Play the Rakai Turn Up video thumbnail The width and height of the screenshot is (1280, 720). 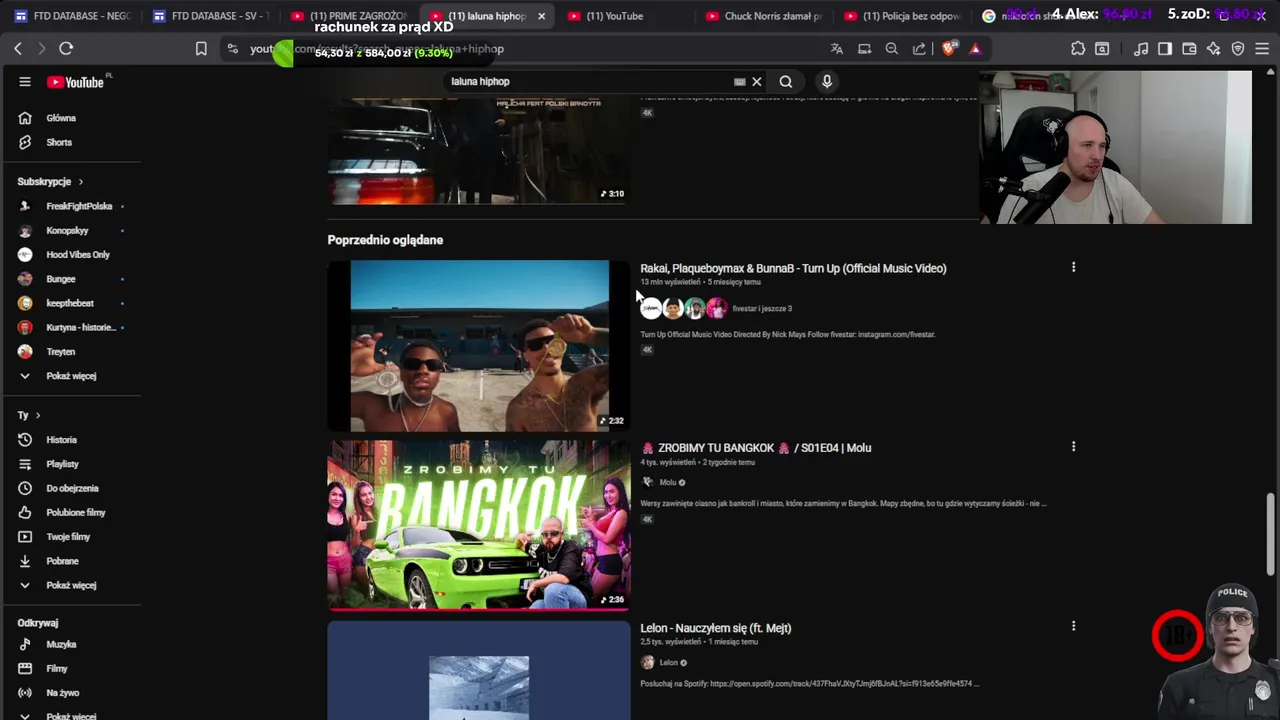[479, 346]
